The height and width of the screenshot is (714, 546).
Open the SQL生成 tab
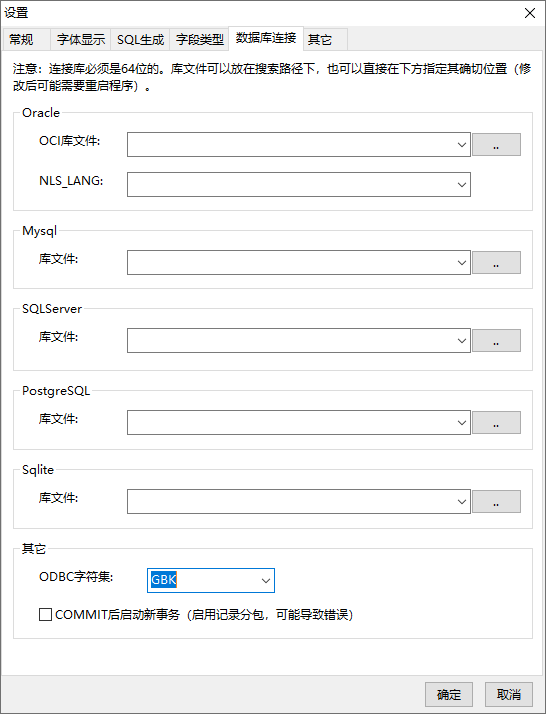pos(140,40)
